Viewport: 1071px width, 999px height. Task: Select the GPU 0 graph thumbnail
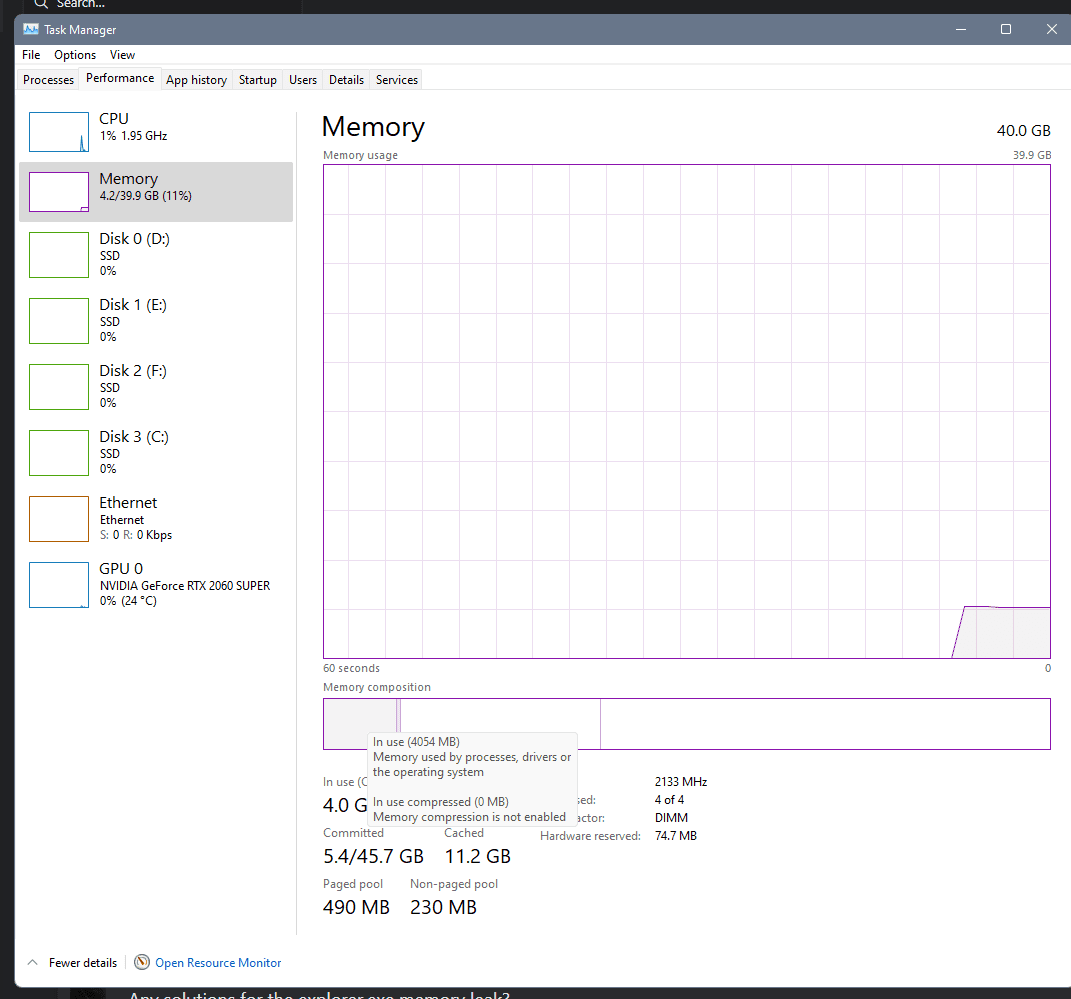[59, 585]
